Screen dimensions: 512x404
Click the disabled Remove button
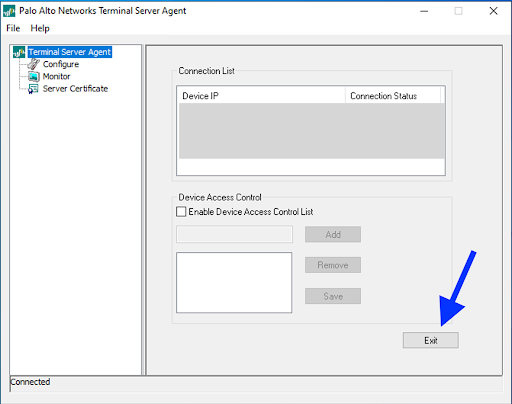(x=333, y=265)
